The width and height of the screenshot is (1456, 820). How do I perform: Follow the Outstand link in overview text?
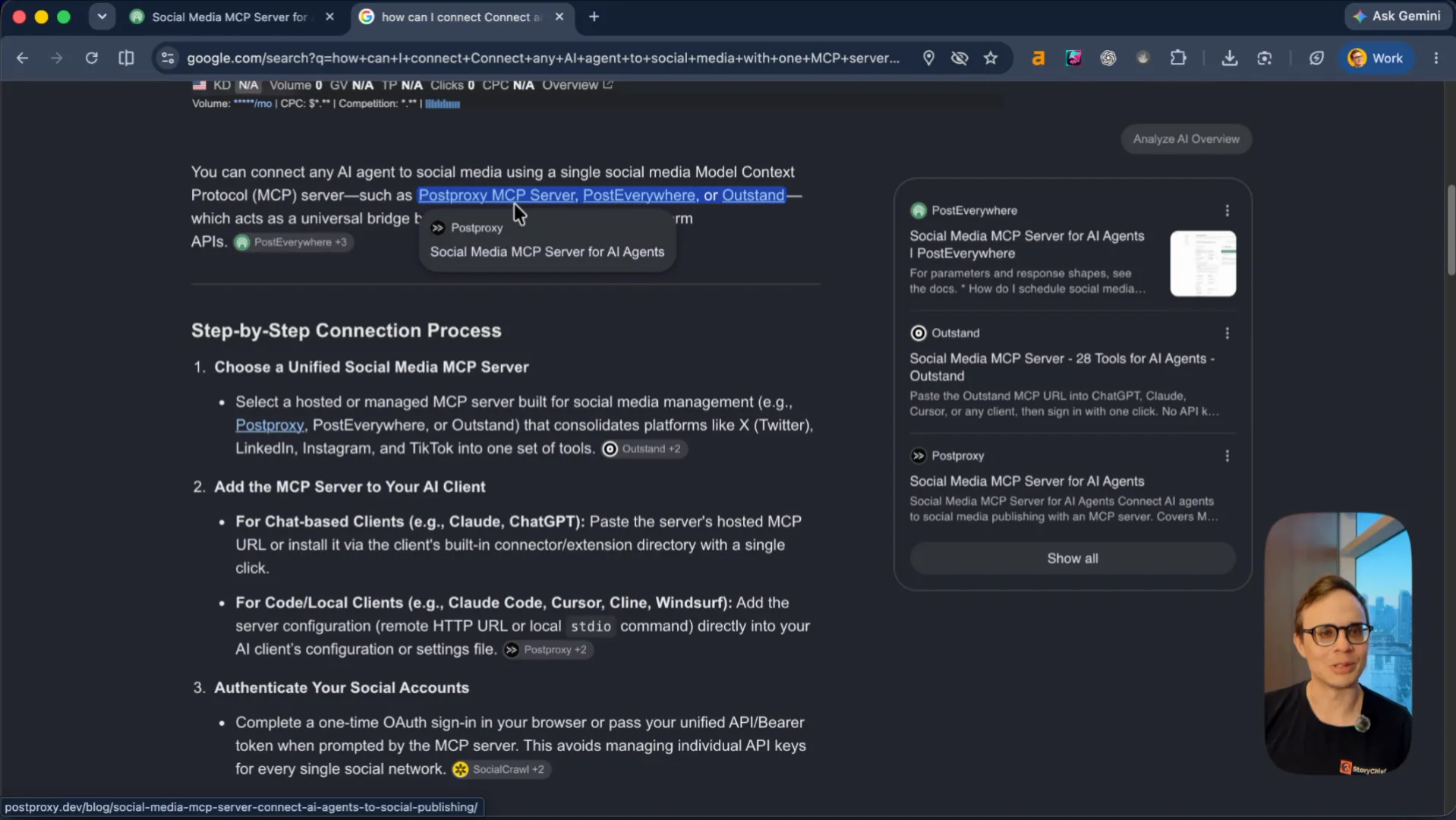[753, 195]
